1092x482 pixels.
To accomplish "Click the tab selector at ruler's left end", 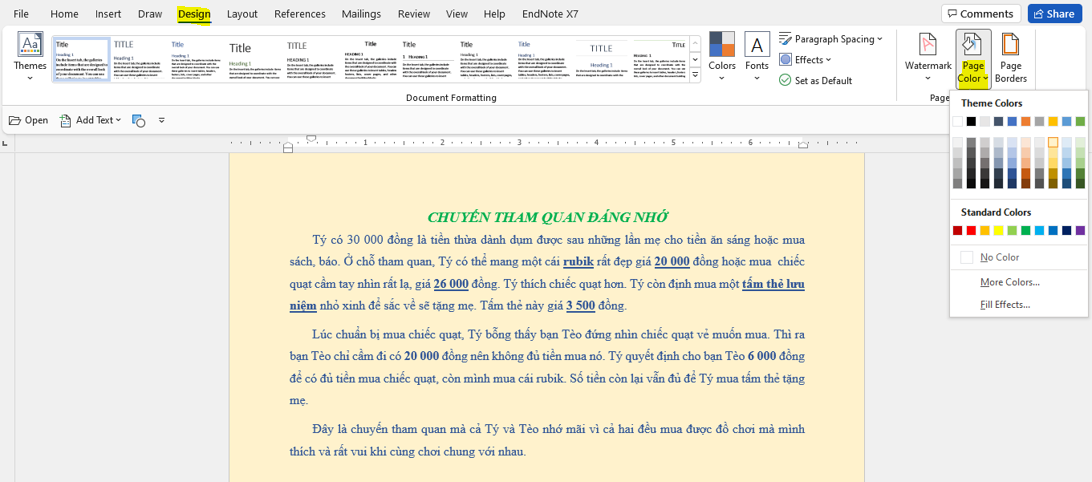I will click(6, 144).
